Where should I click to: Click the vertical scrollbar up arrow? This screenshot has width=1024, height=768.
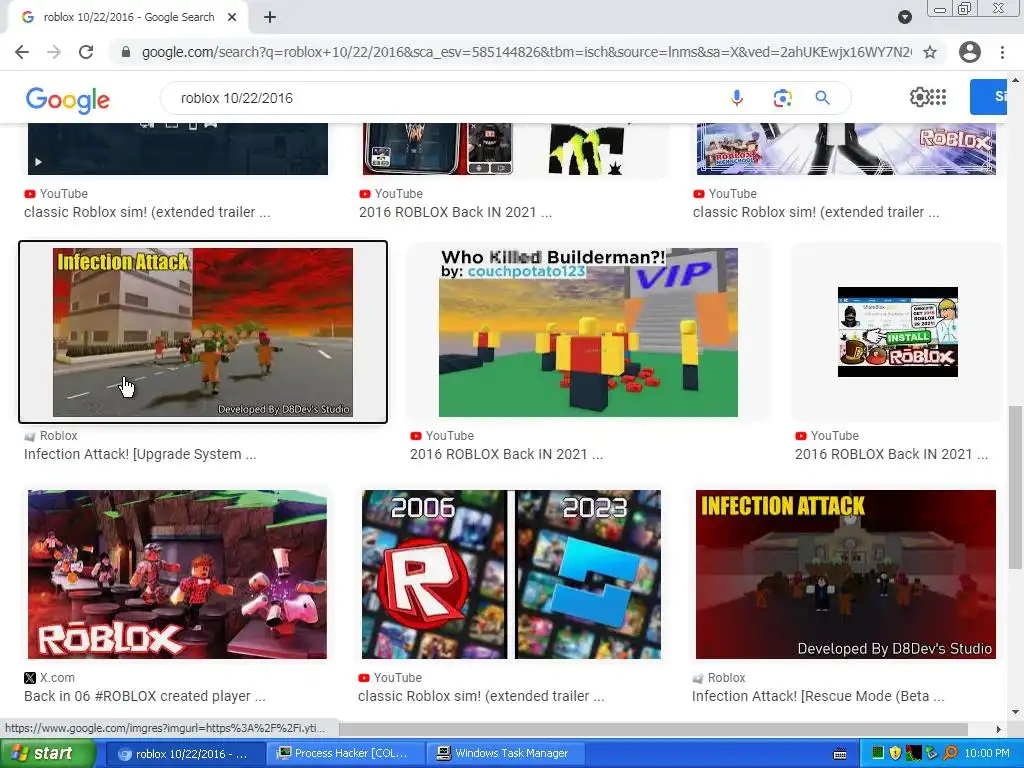[x=1015, y=79]
